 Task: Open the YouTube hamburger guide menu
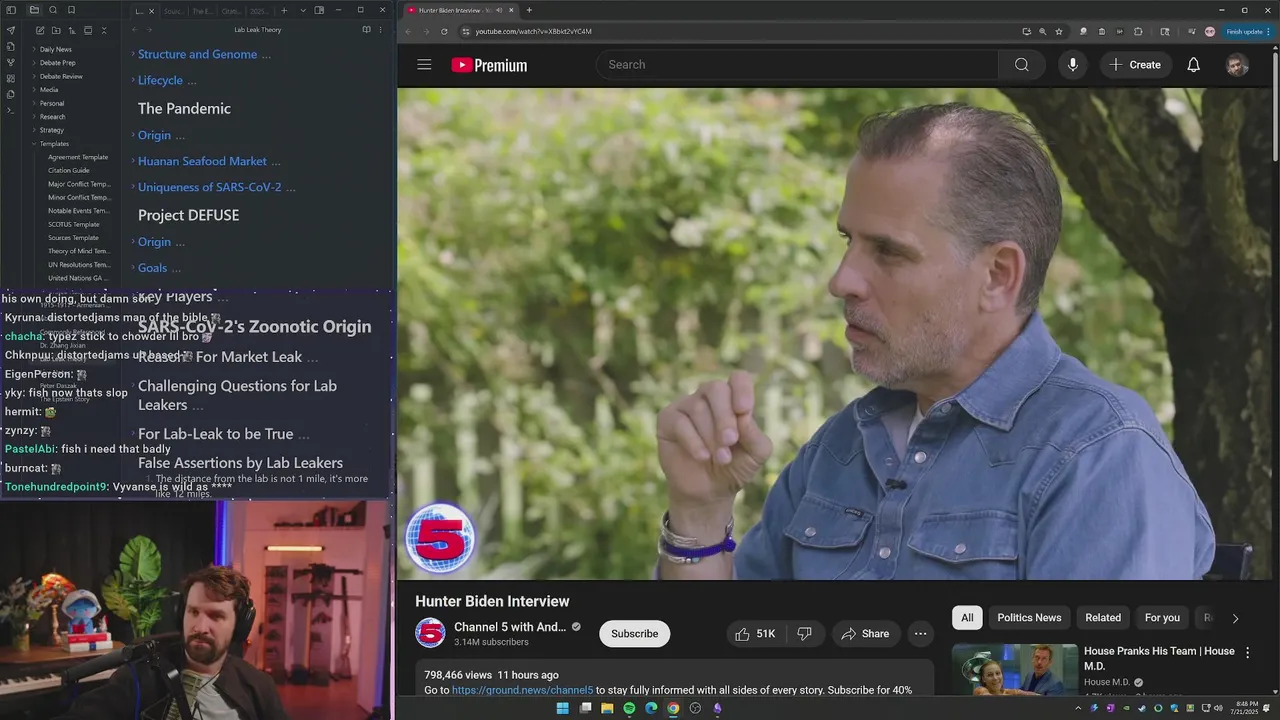(x=424, y=65)
